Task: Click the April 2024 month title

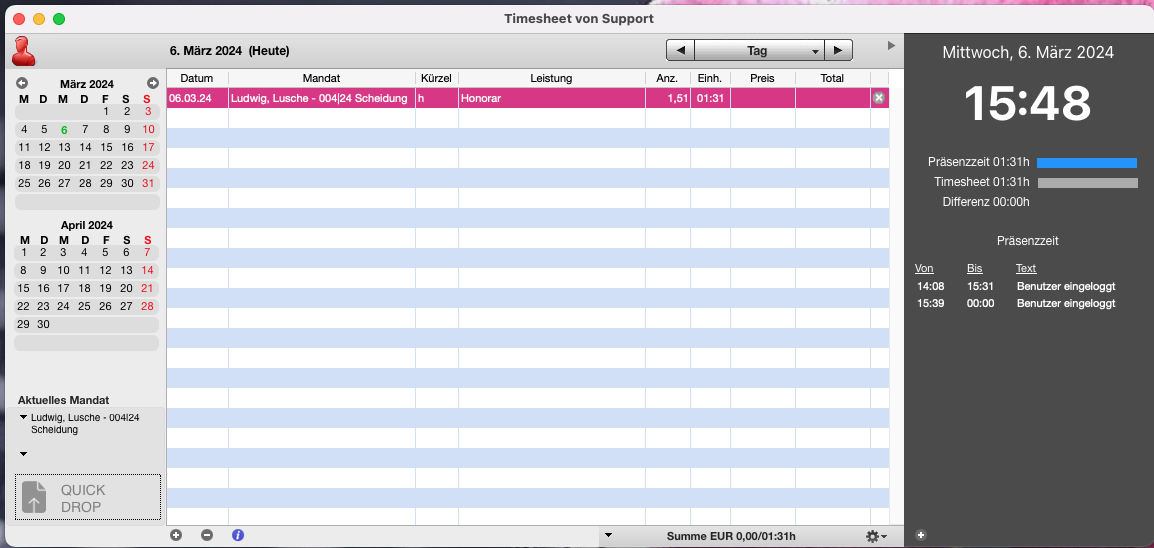Action: point(87,225)
